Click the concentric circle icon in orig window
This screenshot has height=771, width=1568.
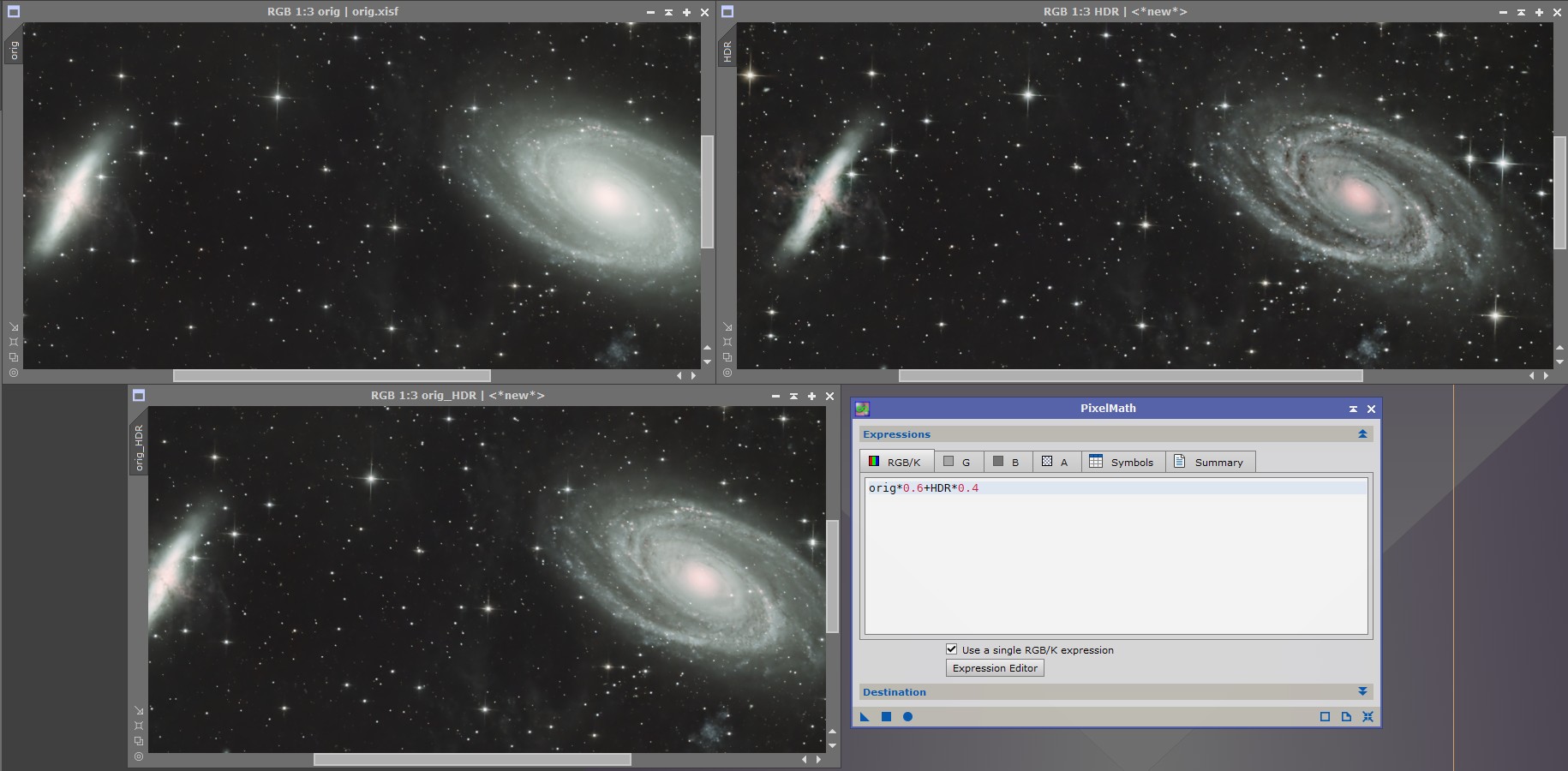tap(14, 373)
